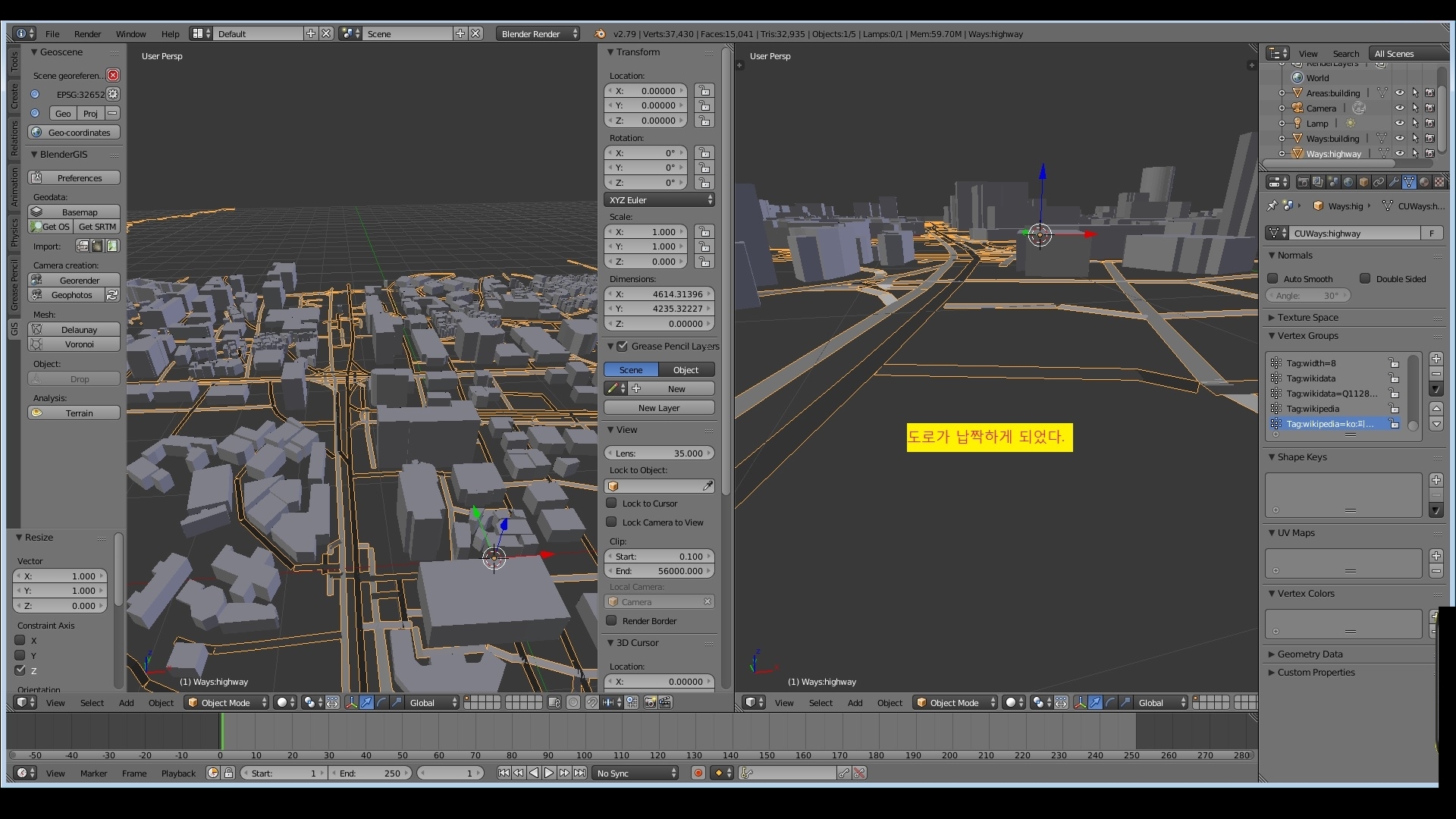Enable the Auto Smooth checkbox

tap(1273, 278)
